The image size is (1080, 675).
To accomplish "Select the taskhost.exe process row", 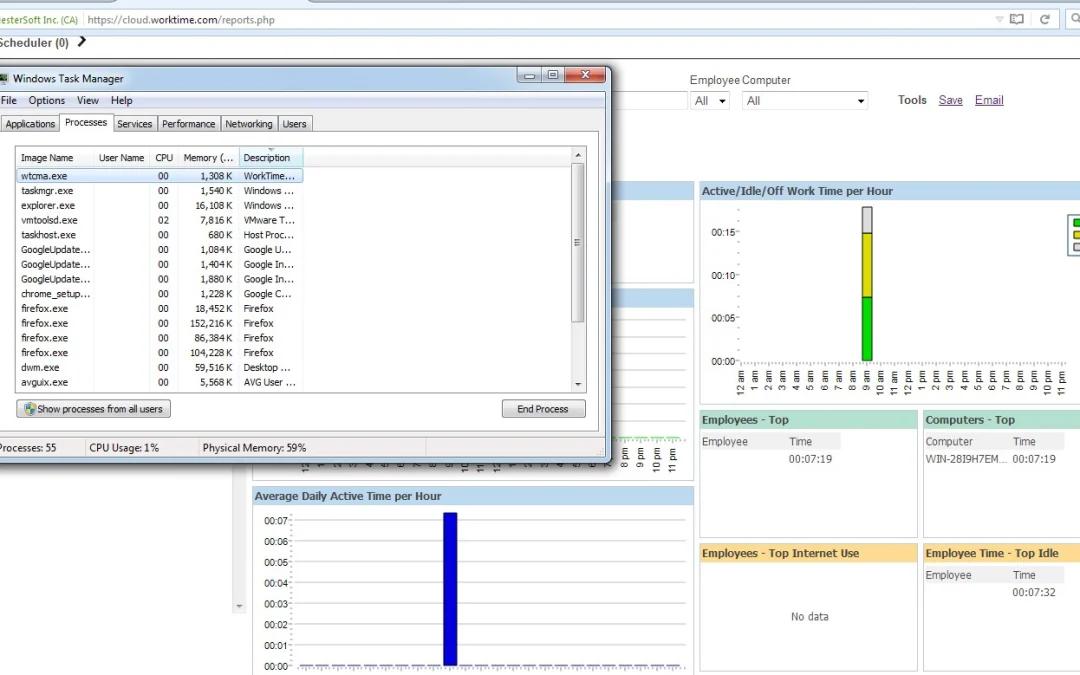I will click(160, 235).
